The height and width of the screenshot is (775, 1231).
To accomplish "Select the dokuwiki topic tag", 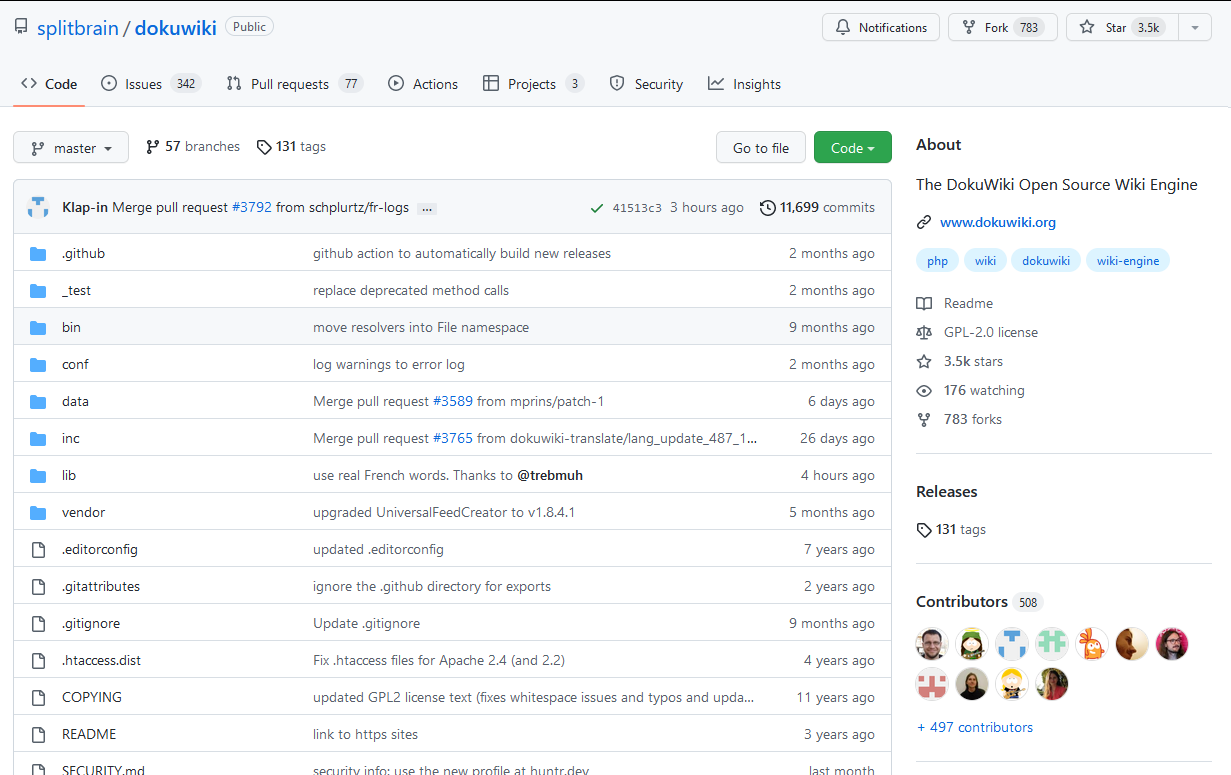I will [x=1046, y=261].
